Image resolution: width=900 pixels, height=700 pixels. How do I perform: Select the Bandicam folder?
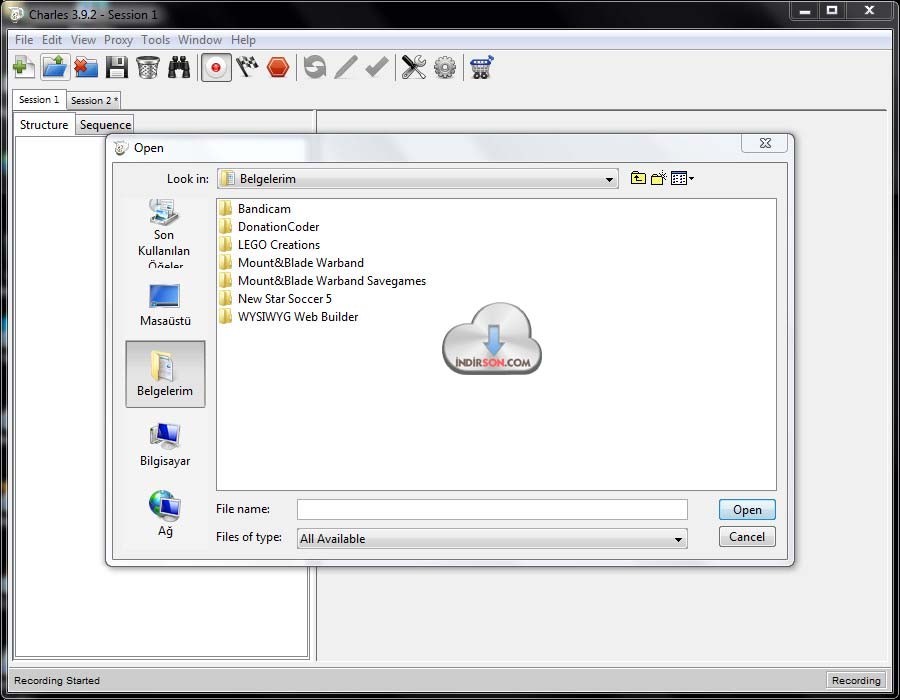point(255,209)
